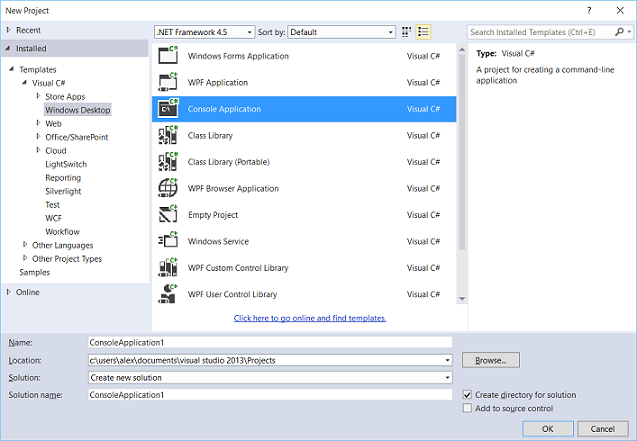Select Silverlight template category
This screenshot has height=441, width=637.
63,191
